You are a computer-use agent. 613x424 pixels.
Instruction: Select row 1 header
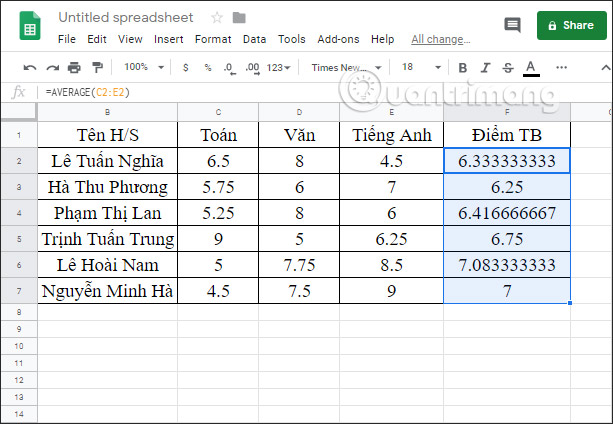pos(19,135)
